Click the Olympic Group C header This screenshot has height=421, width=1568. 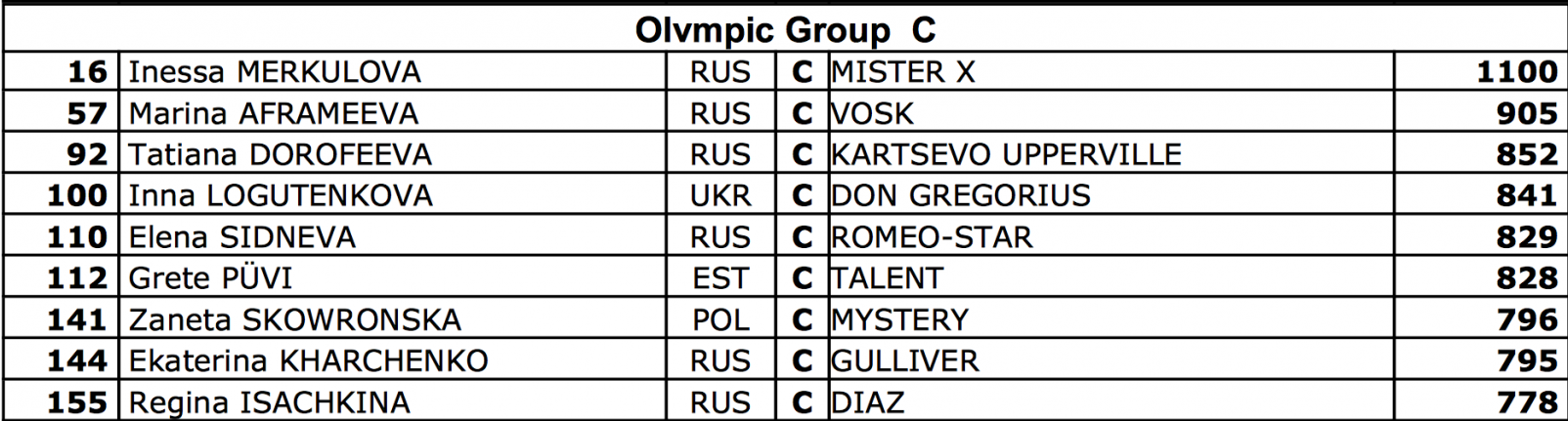point(784,30)
